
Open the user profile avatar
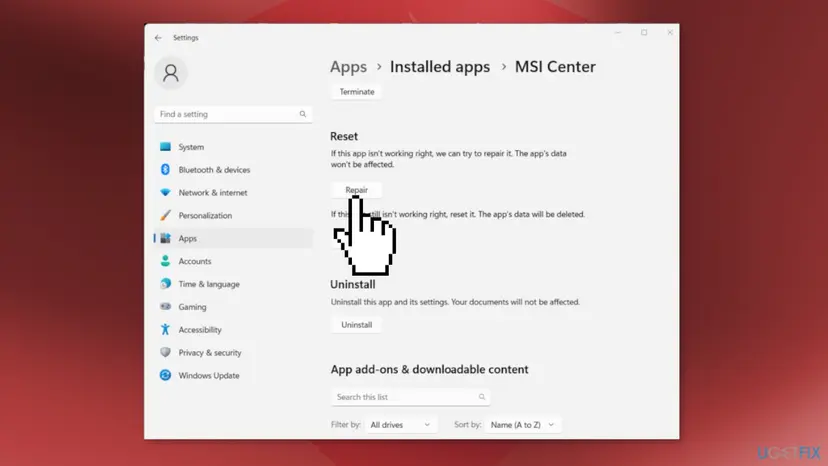171,73
